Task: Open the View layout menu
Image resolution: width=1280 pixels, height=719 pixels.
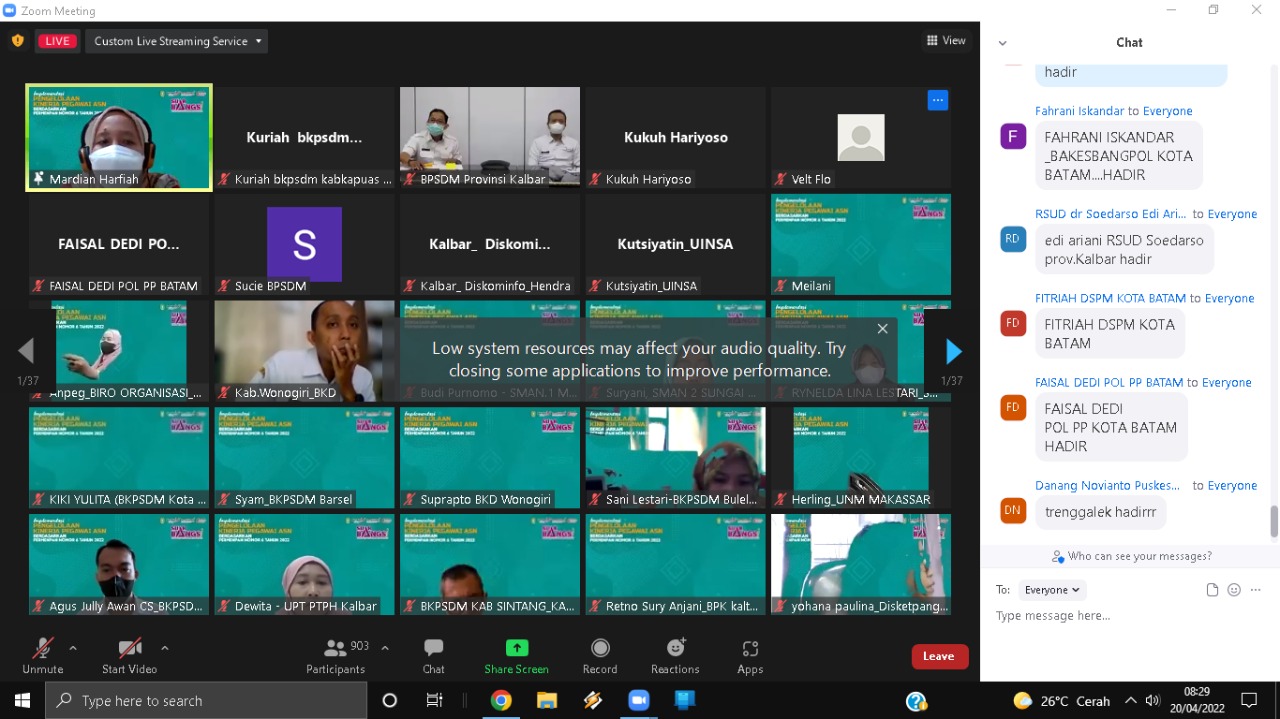Action: (x=946, y=41)
